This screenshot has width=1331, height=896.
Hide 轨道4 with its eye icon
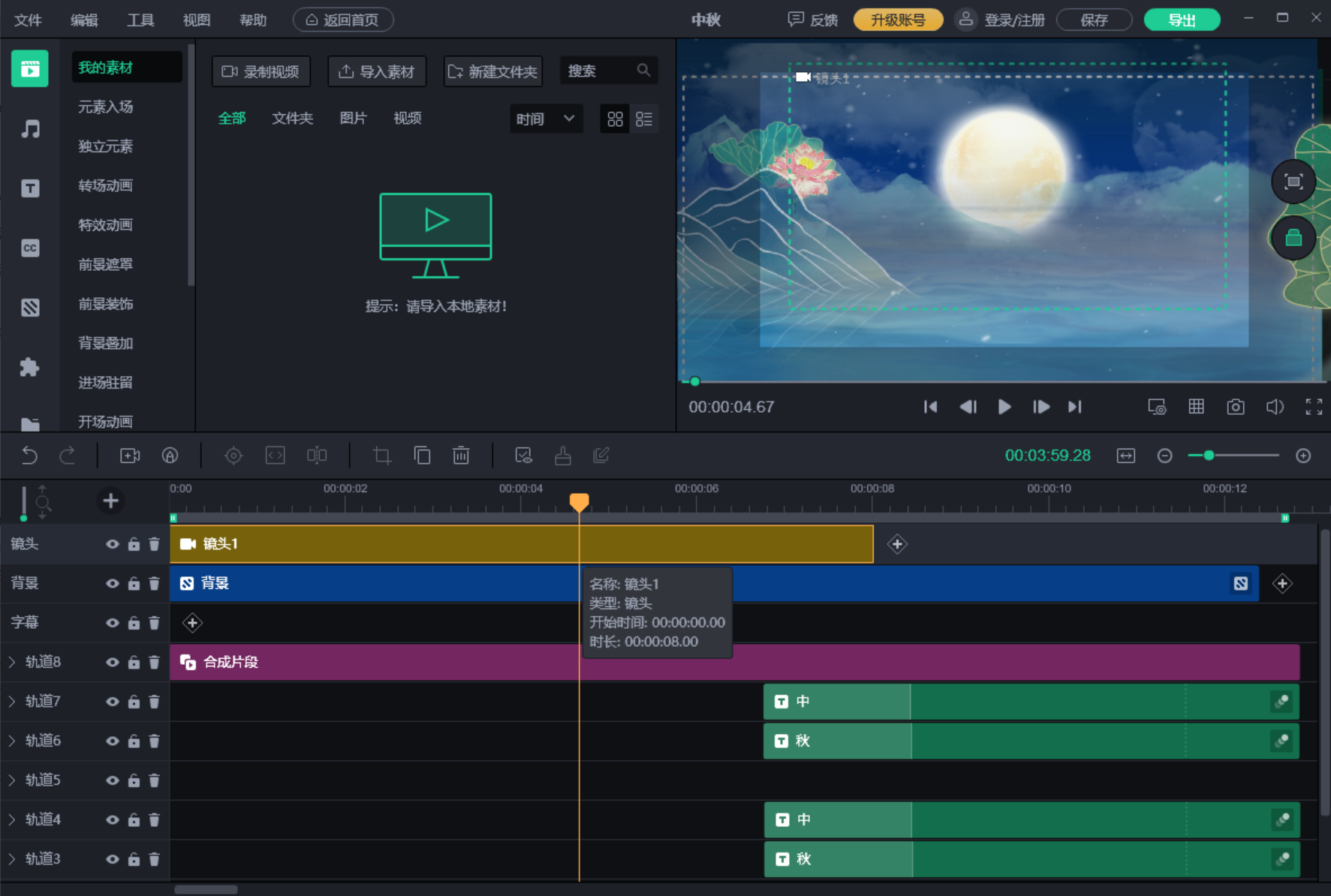pyautogui.click(x=113, y=819)
